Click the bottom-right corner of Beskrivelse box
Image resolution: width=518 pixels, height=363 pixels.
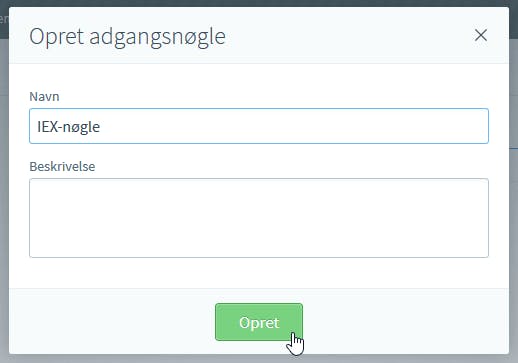click(485, 254)
